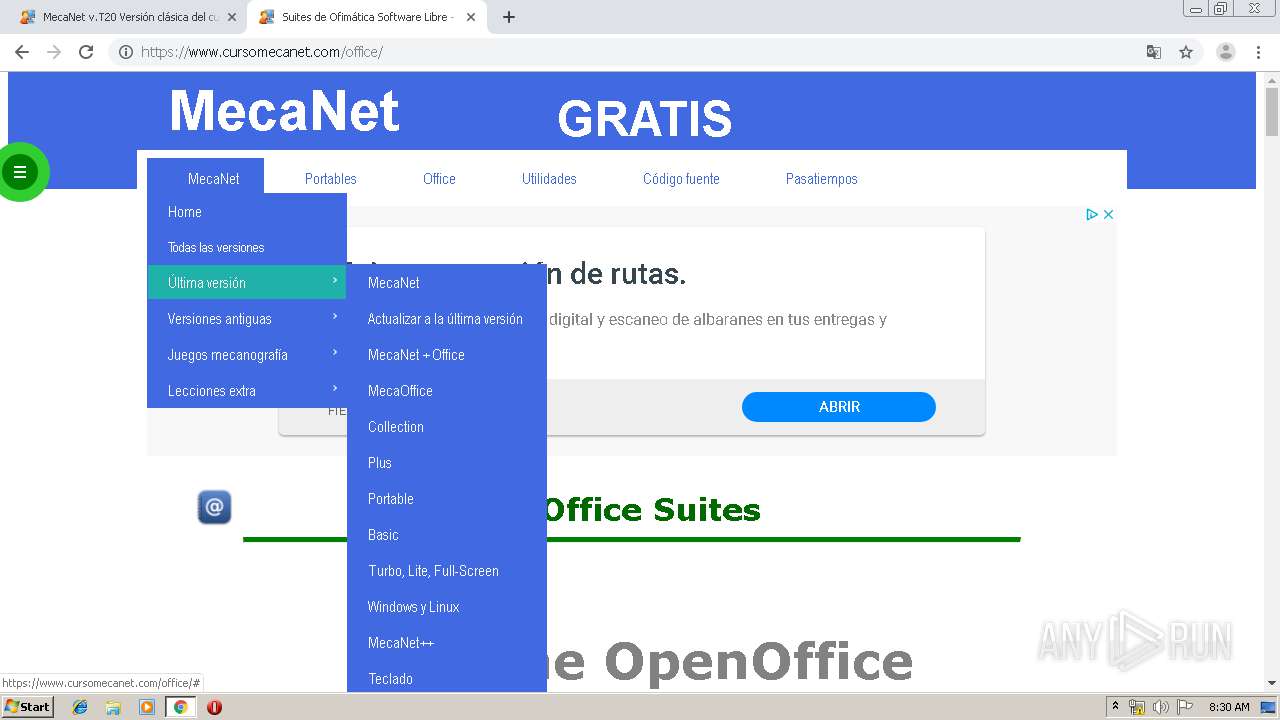The width and height of the screenshot is (1280, 720).
Task: Expand Juegos mecanografía submenu
Action: click(247, 355)
